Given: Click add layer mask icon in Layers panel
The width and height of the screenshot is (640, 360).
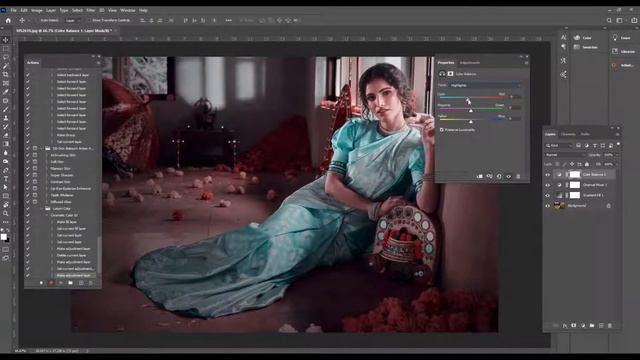Looking at the screenshot, I should 574,325.
